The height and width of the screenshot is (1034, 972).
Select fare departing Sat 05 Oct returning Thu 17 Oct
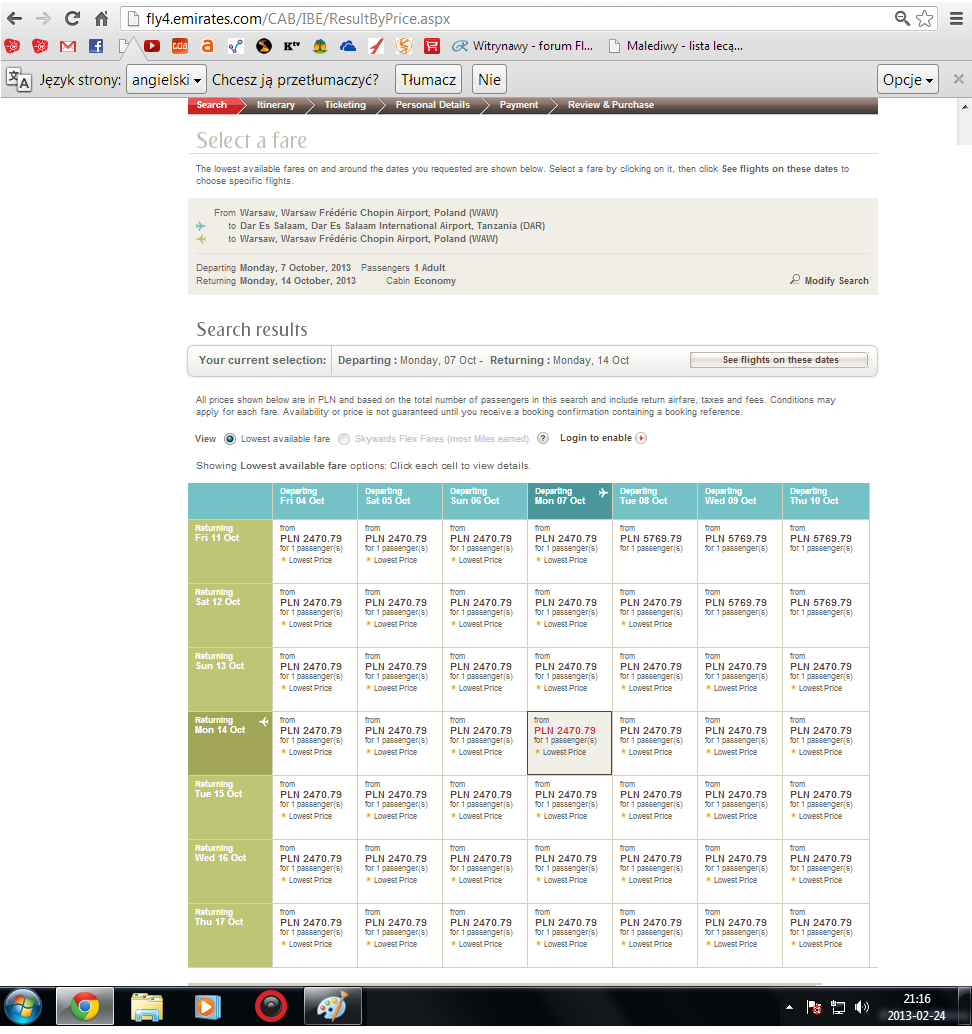point(400,935)
